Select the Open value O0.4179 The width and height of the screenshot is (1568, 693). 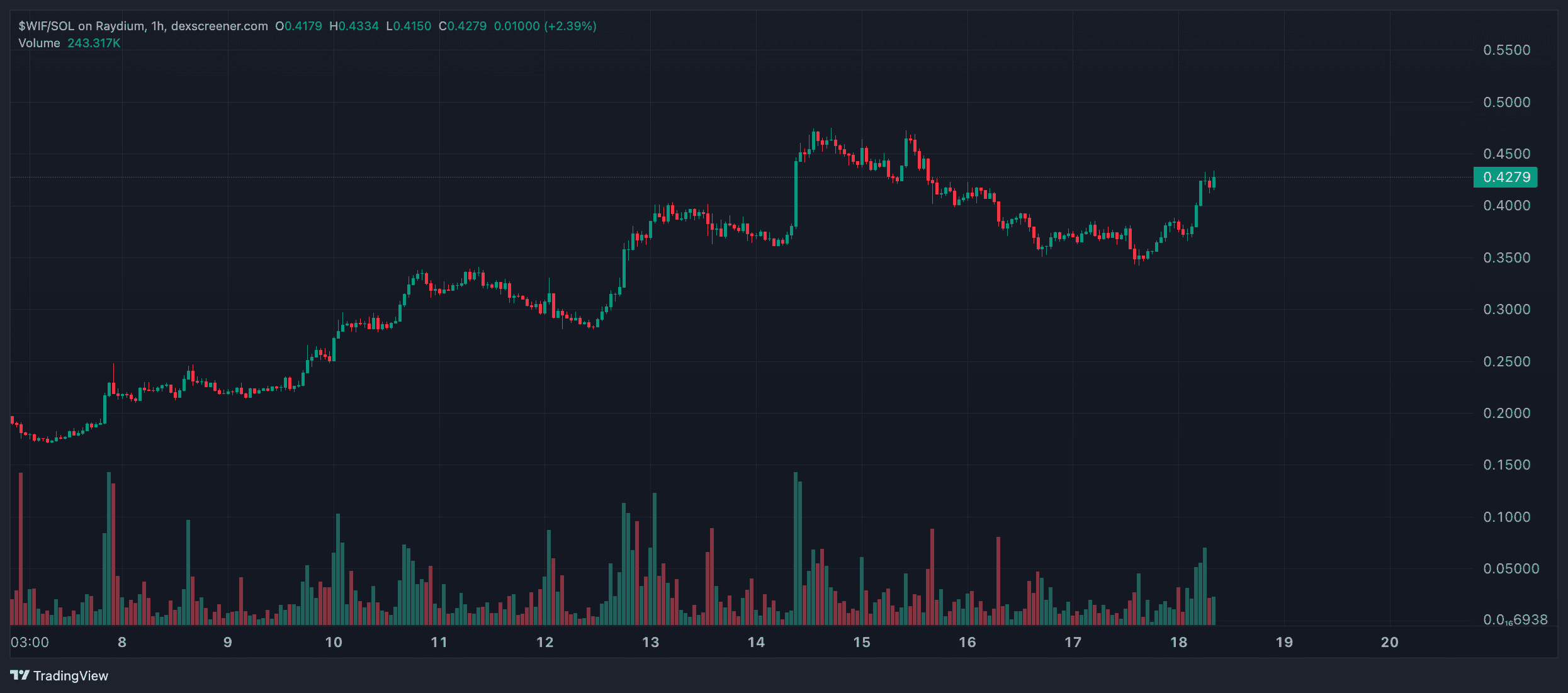298,26
